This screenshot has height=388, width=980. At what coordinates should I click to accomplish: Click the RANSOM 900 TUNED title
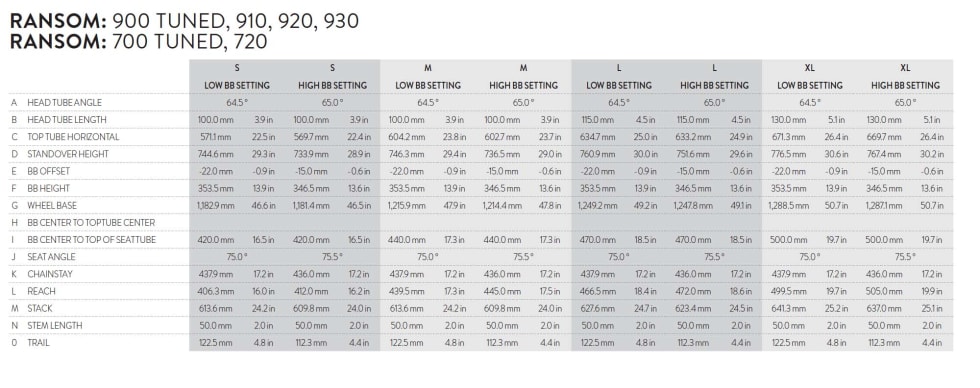tap(185, 22)
